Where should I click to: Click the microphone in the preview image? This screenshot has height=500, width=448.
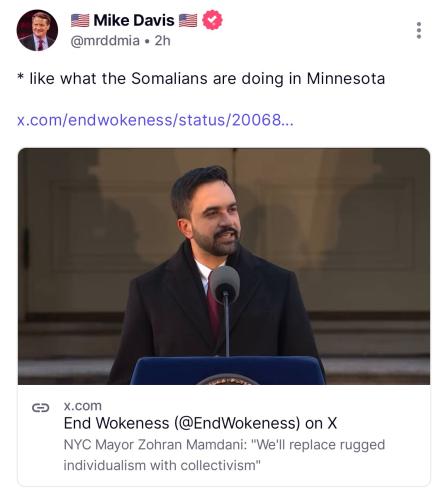tap(225, 284)
